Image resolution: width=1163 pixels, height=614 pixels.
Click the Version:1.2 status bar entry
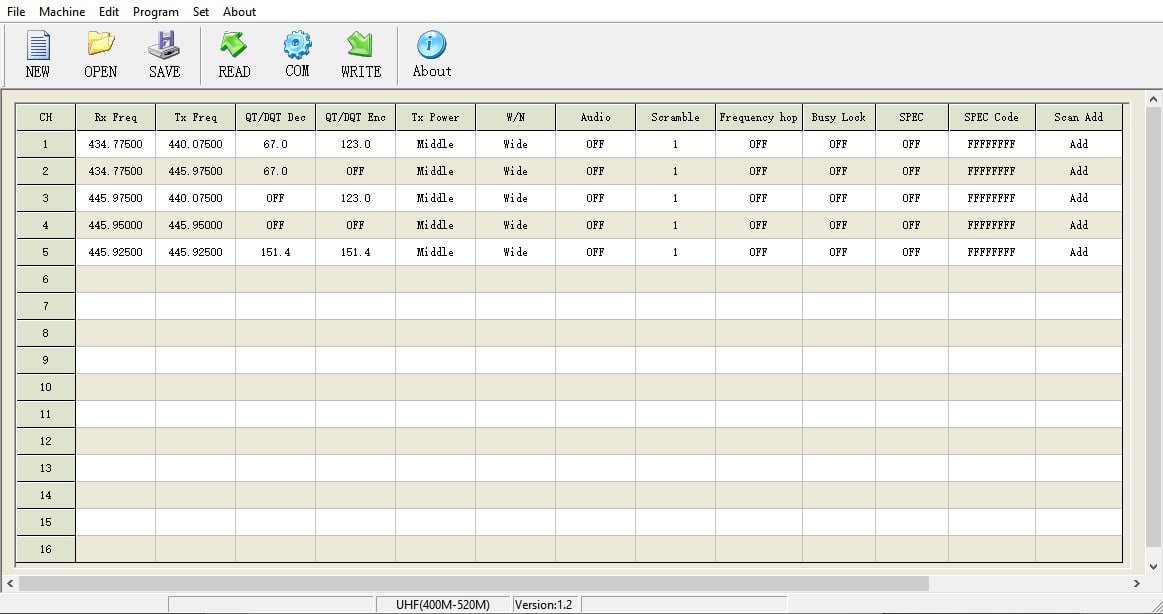tap(544, 604)
